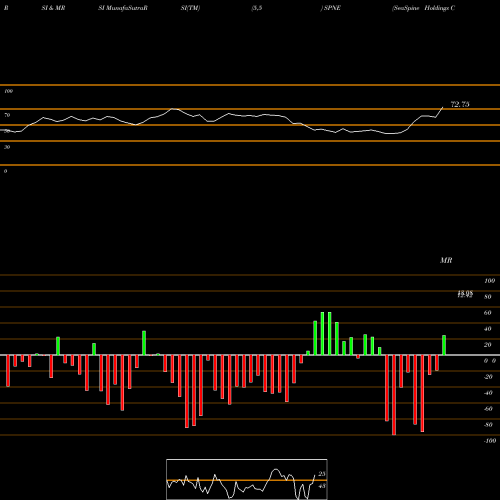Click the 72.75 RSI value label

coord(460,104)
